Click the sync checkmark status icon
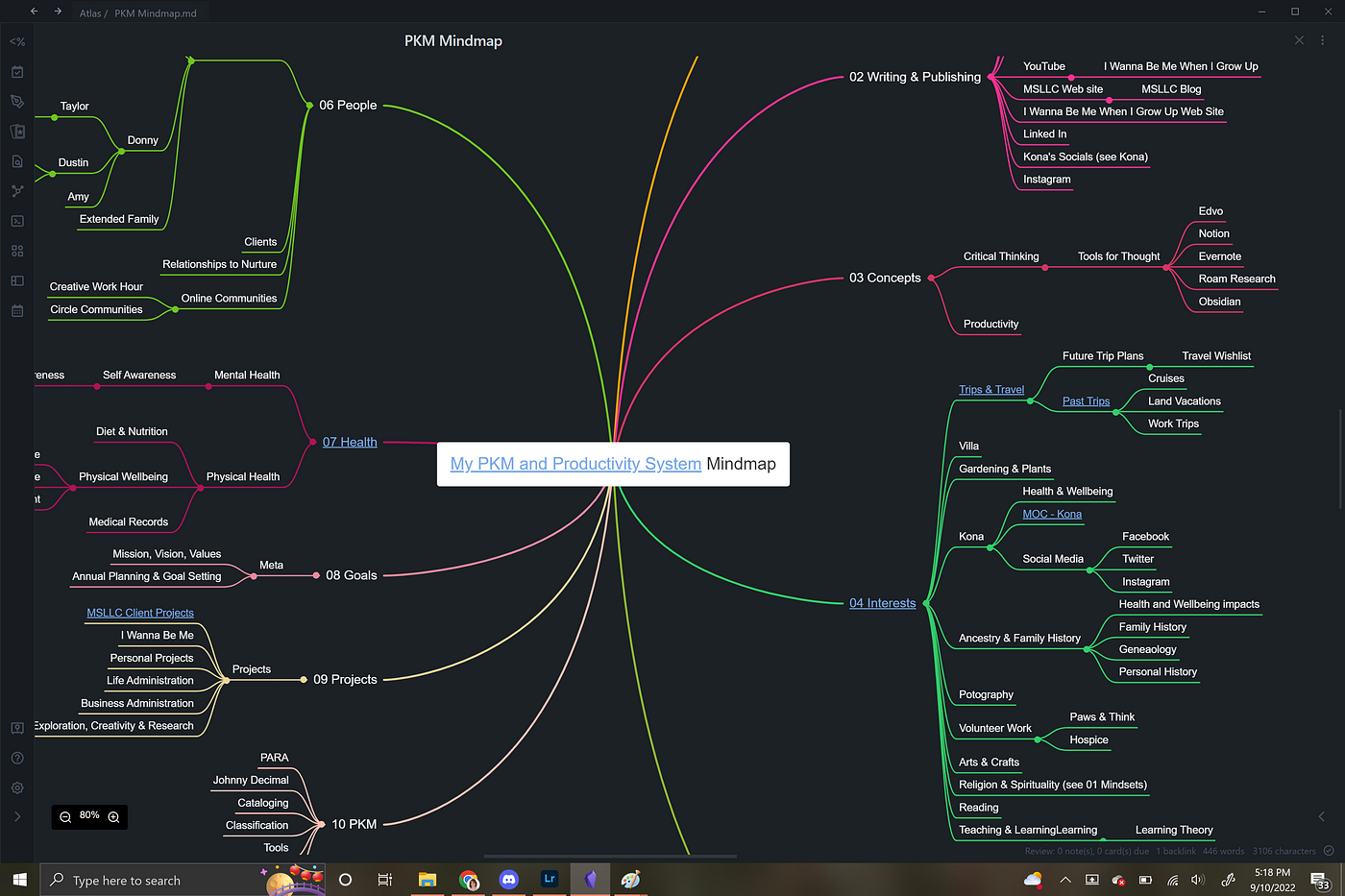This screenshot has width=1345, height=896. 1329,851
